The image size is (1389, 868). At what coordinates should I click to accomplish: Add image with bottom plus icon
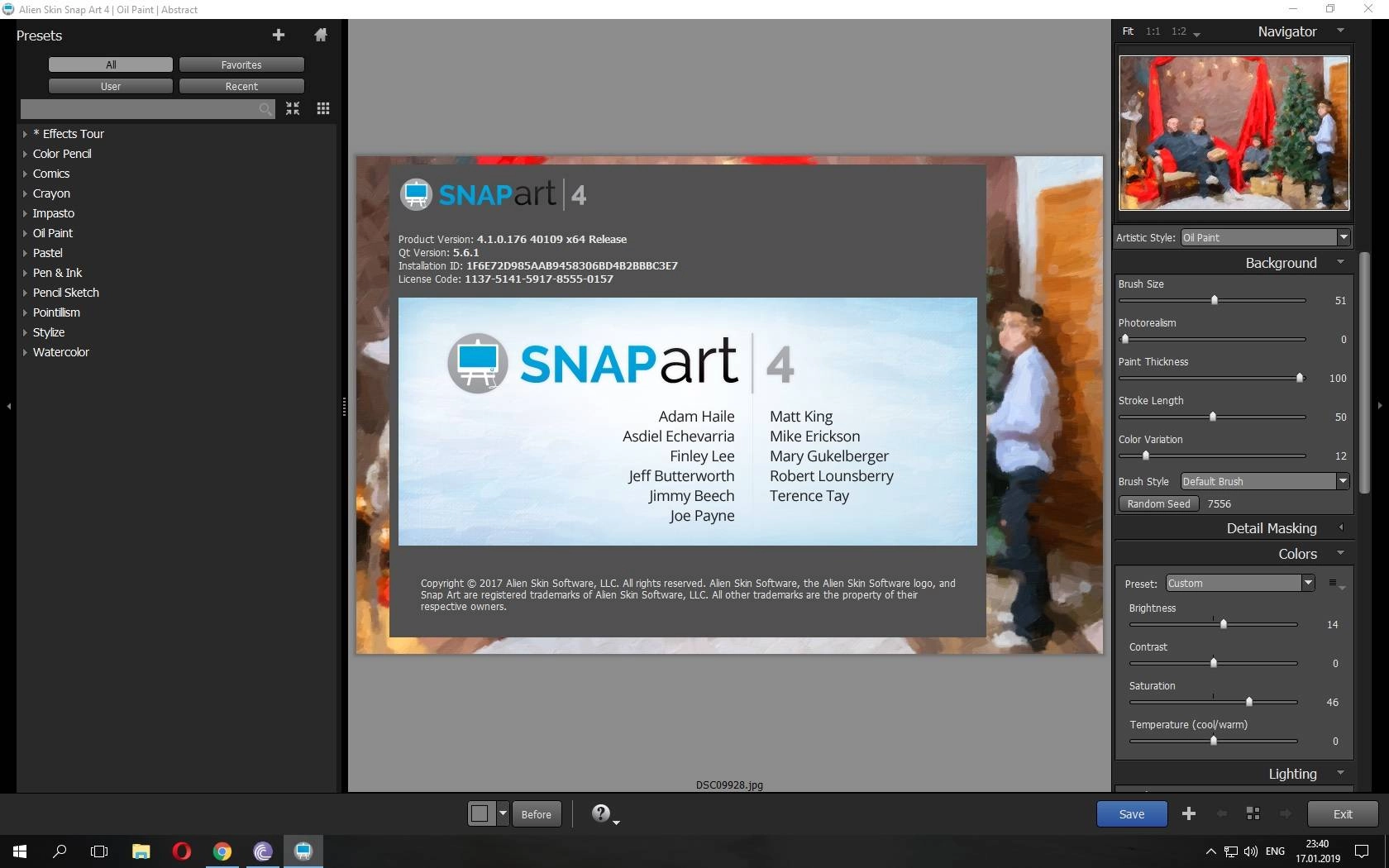(1189, 813)
